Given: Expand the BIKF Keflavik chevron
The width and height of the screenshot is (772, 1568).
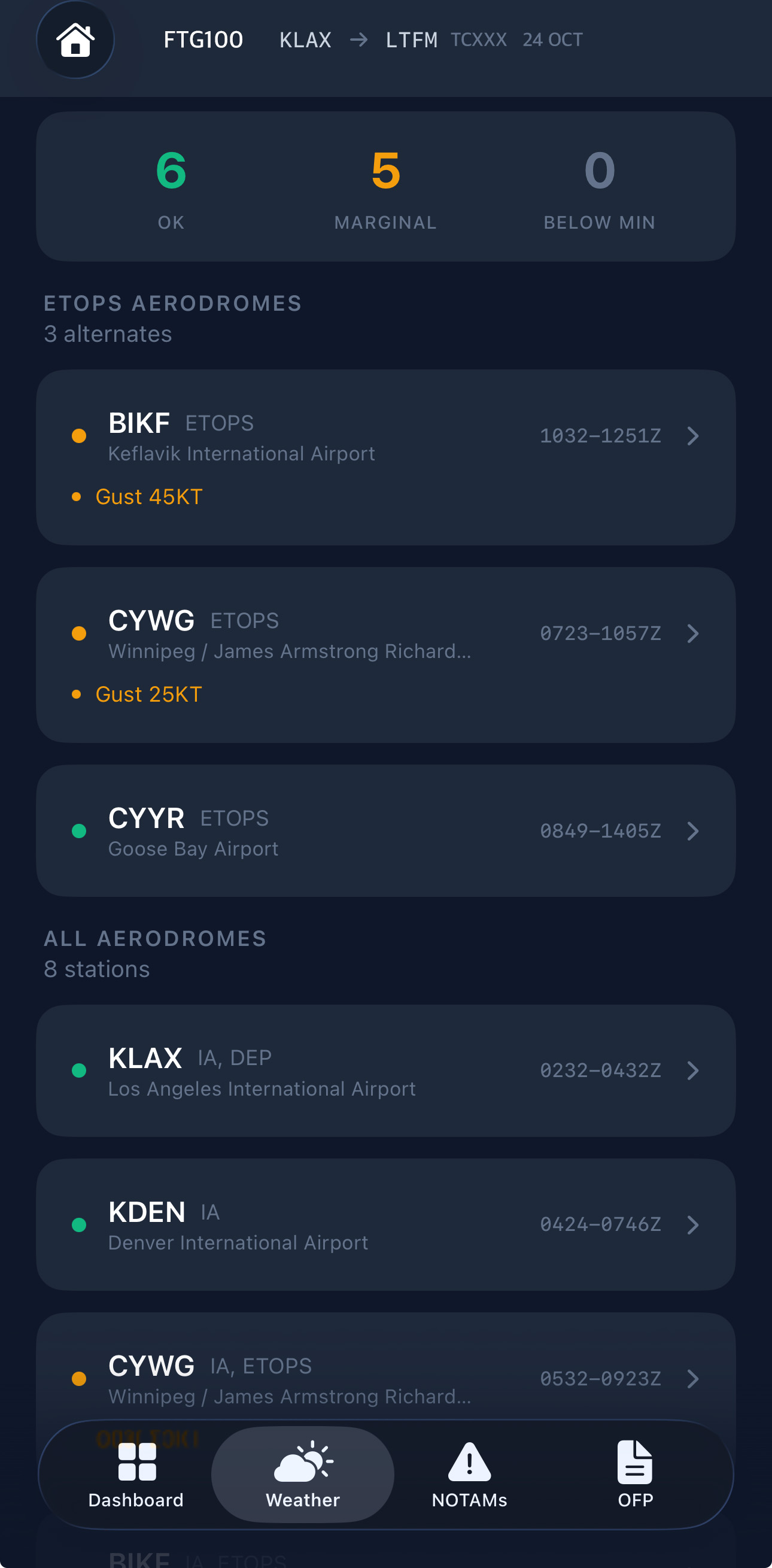Looking at the screenshot, I should (x=693, y=436).
